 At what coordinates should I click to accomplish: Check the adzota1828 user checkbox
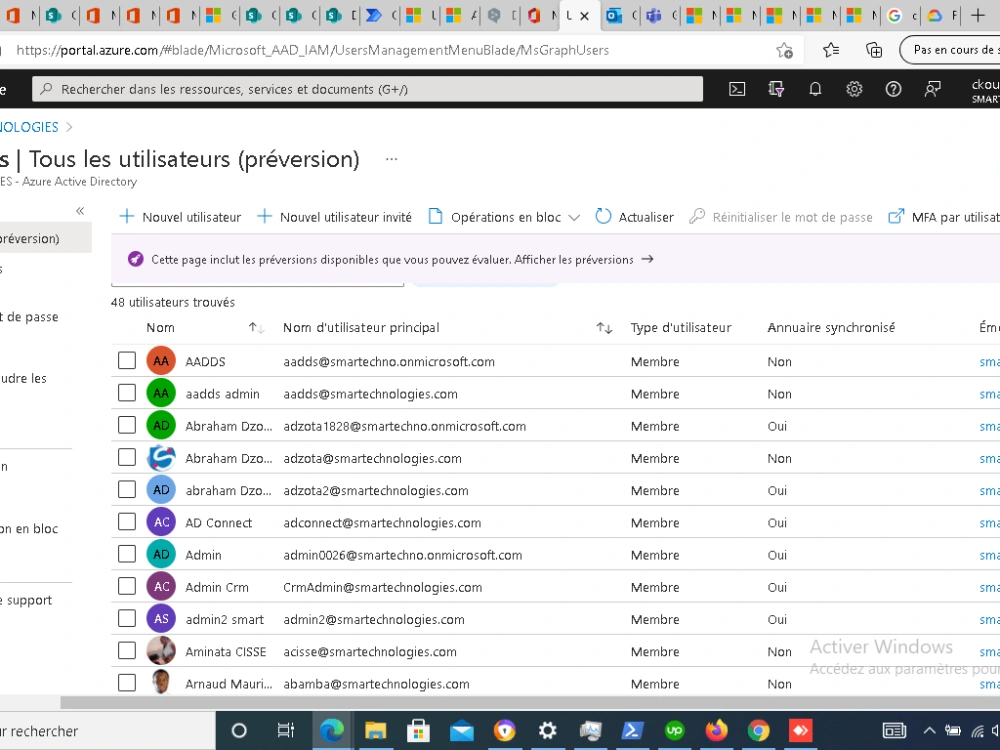[x=127, y=425]
